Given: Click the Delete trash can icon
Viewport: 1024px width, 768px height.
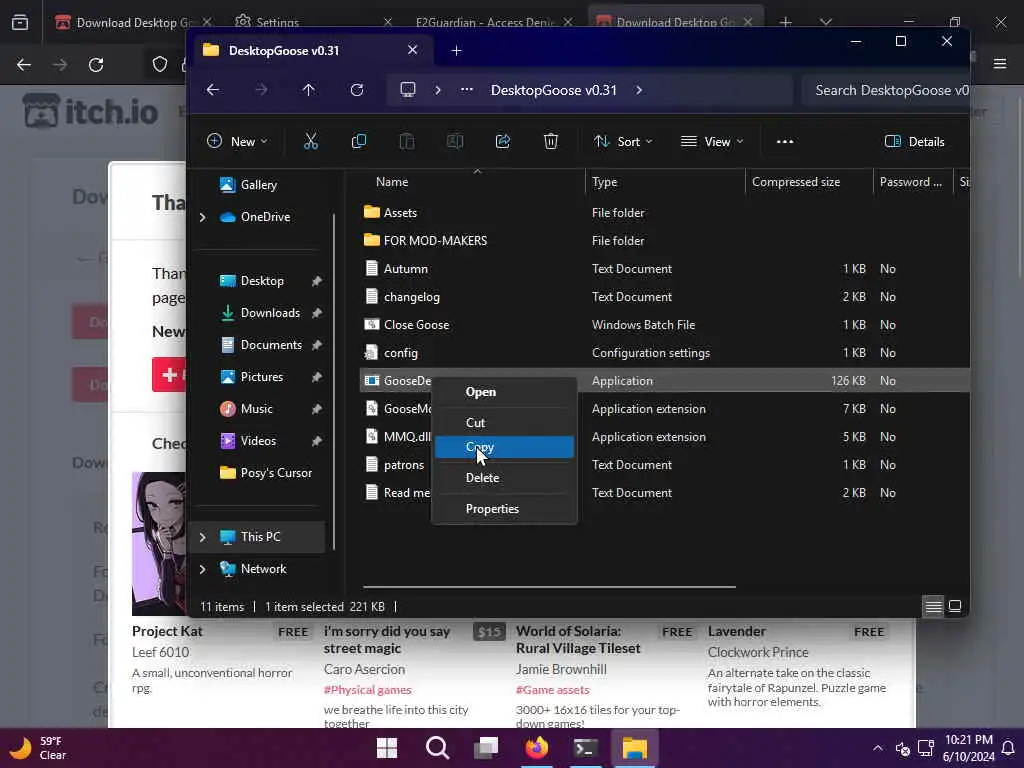Looking at the screenshot, I should [551, 141].
